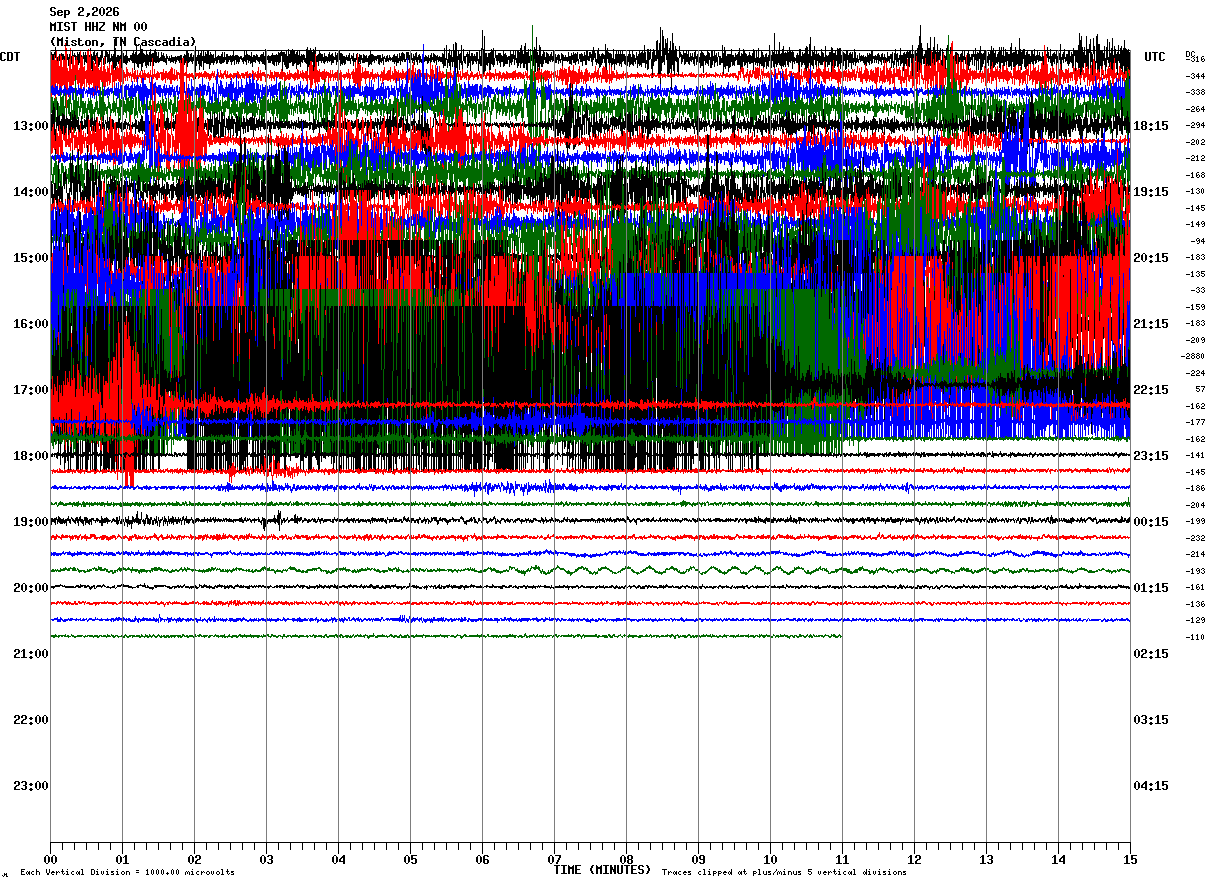
Task: Click the 21:00 CDT hour label
Action: 31,654
